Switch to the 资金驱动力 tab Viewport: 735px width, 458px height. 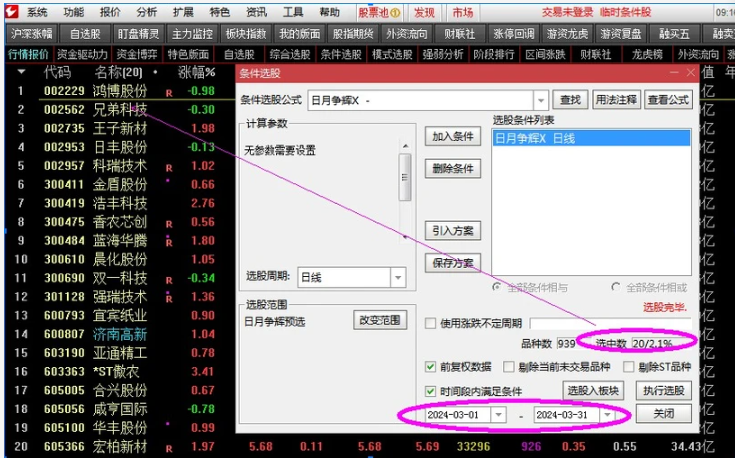click(82, 54)
